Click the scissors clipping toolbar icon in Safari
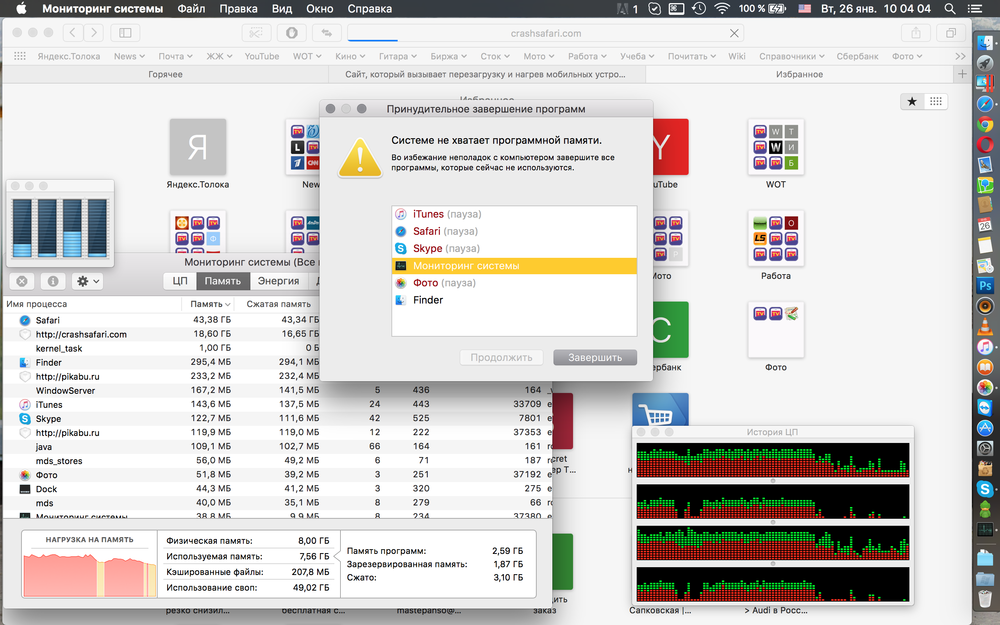The width and height of the screenshot is (1000, 625). pyautogui.click(x=256, y=33)
